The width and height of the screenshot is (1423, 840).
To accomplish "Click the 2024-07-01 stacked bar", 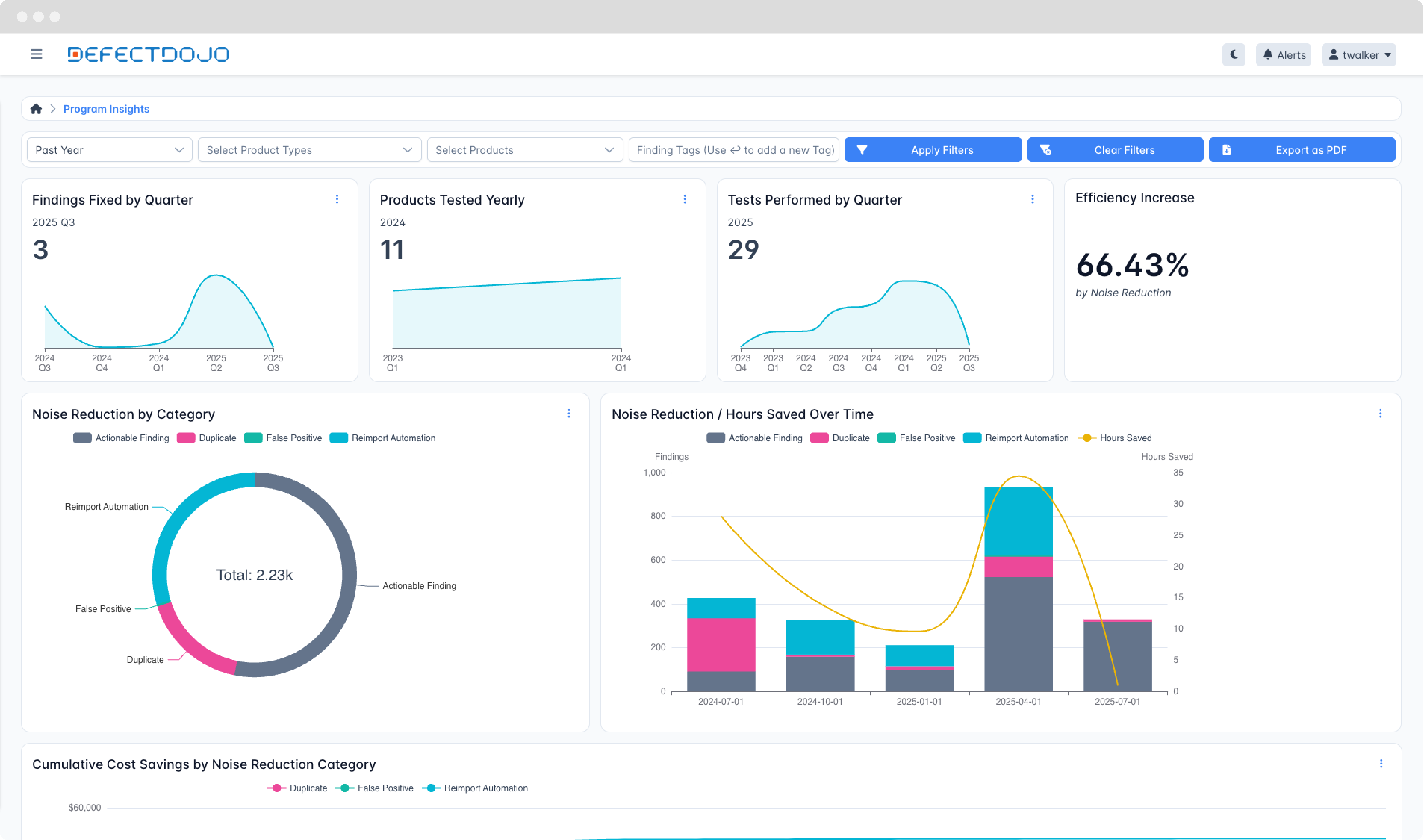I will (x=721, y=645).
